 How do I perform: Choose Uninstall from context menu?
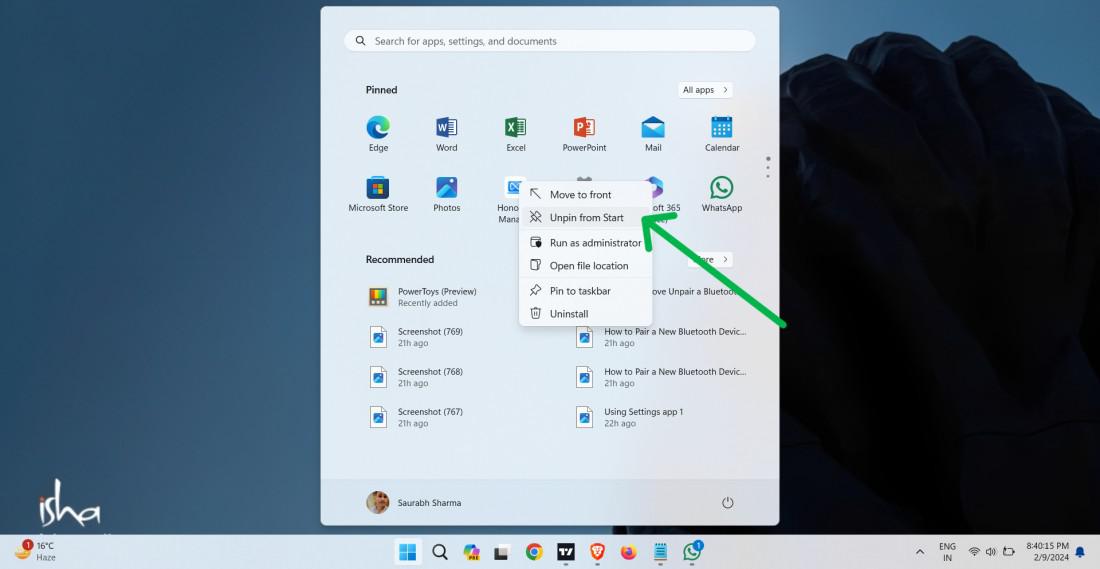pyautogui.click(x=586, y=314)
